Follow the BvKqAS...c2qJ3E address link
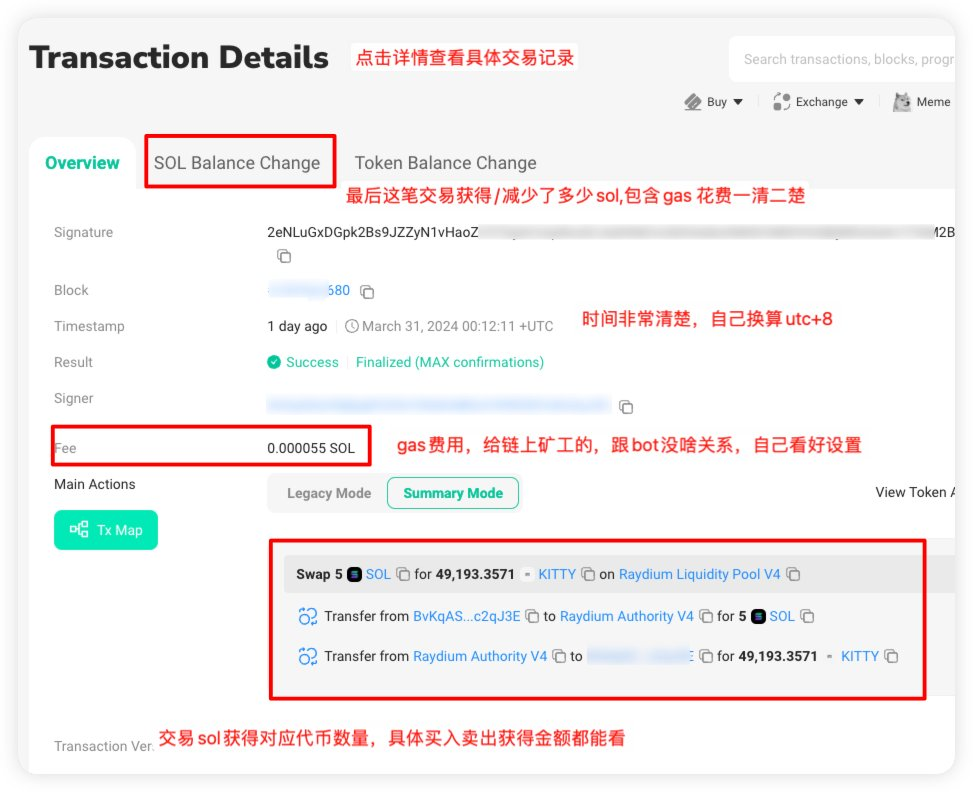Screen dimensions: 973x792 tap(466, 617)
